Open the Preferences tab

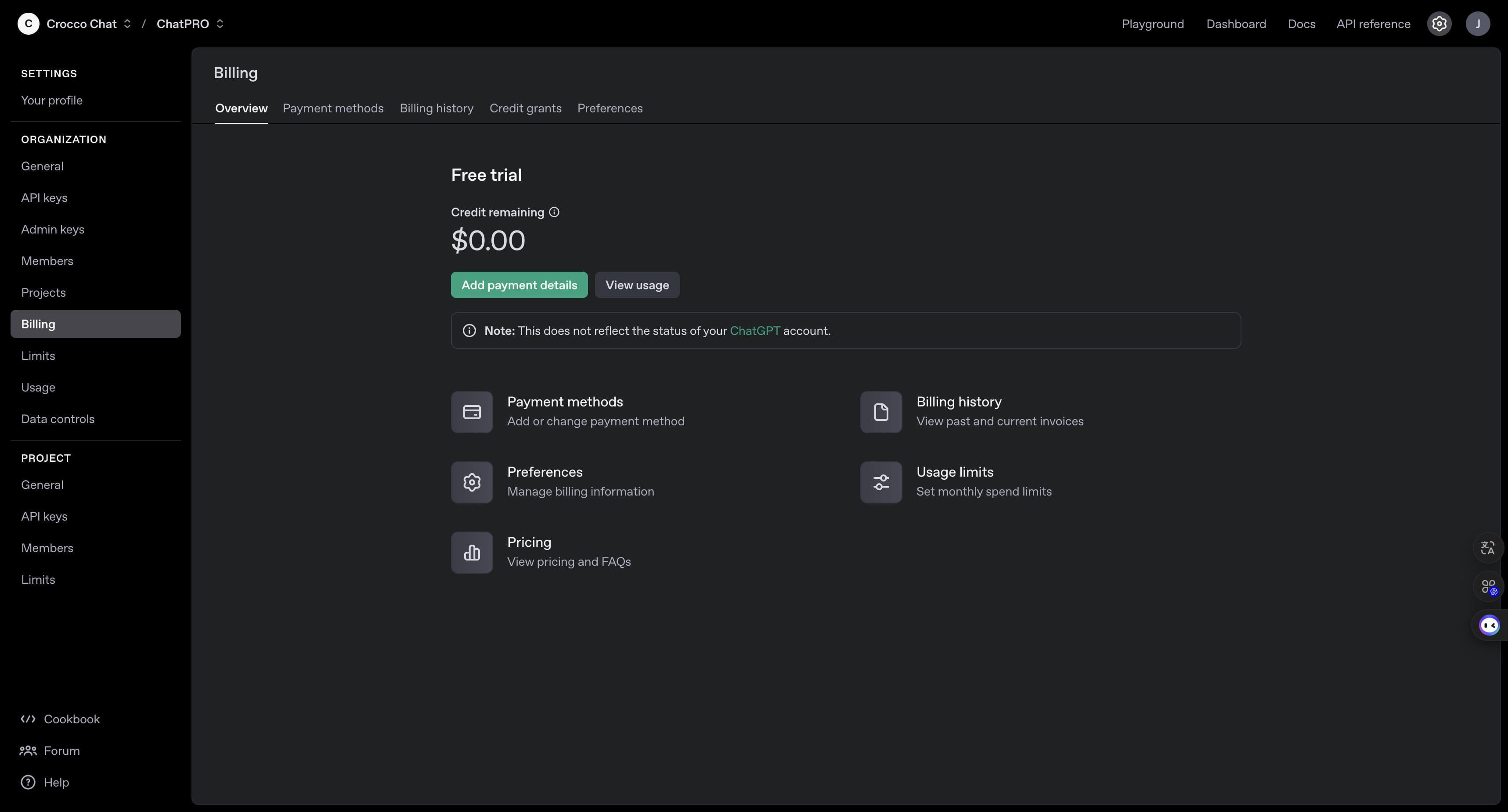pyautogui.click(x=610, y=108)
